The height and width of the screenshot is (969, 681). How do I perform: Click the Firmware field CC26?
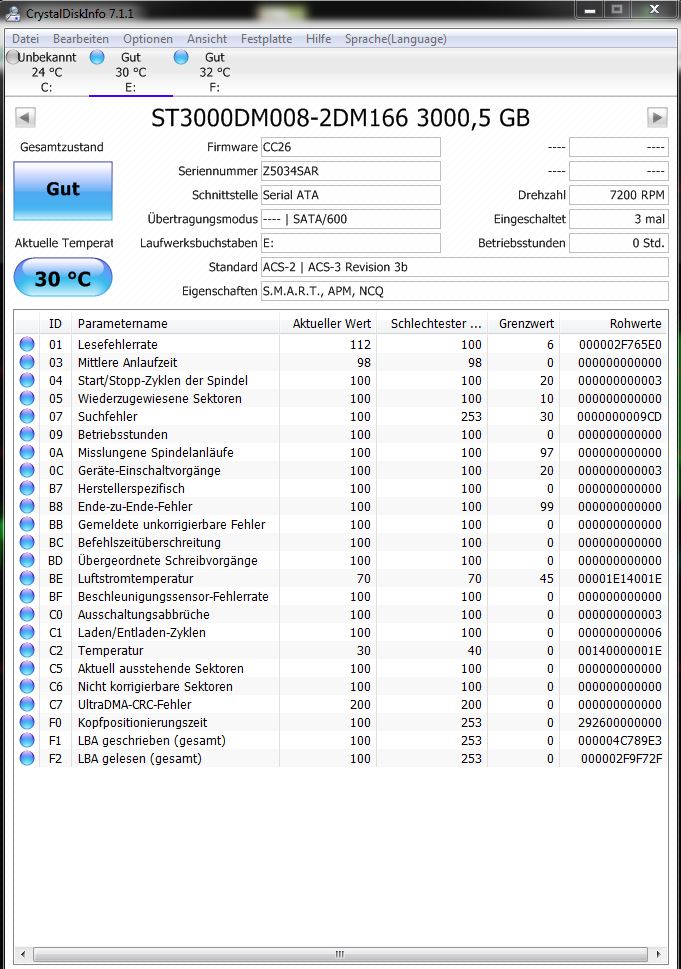point(350,147)
